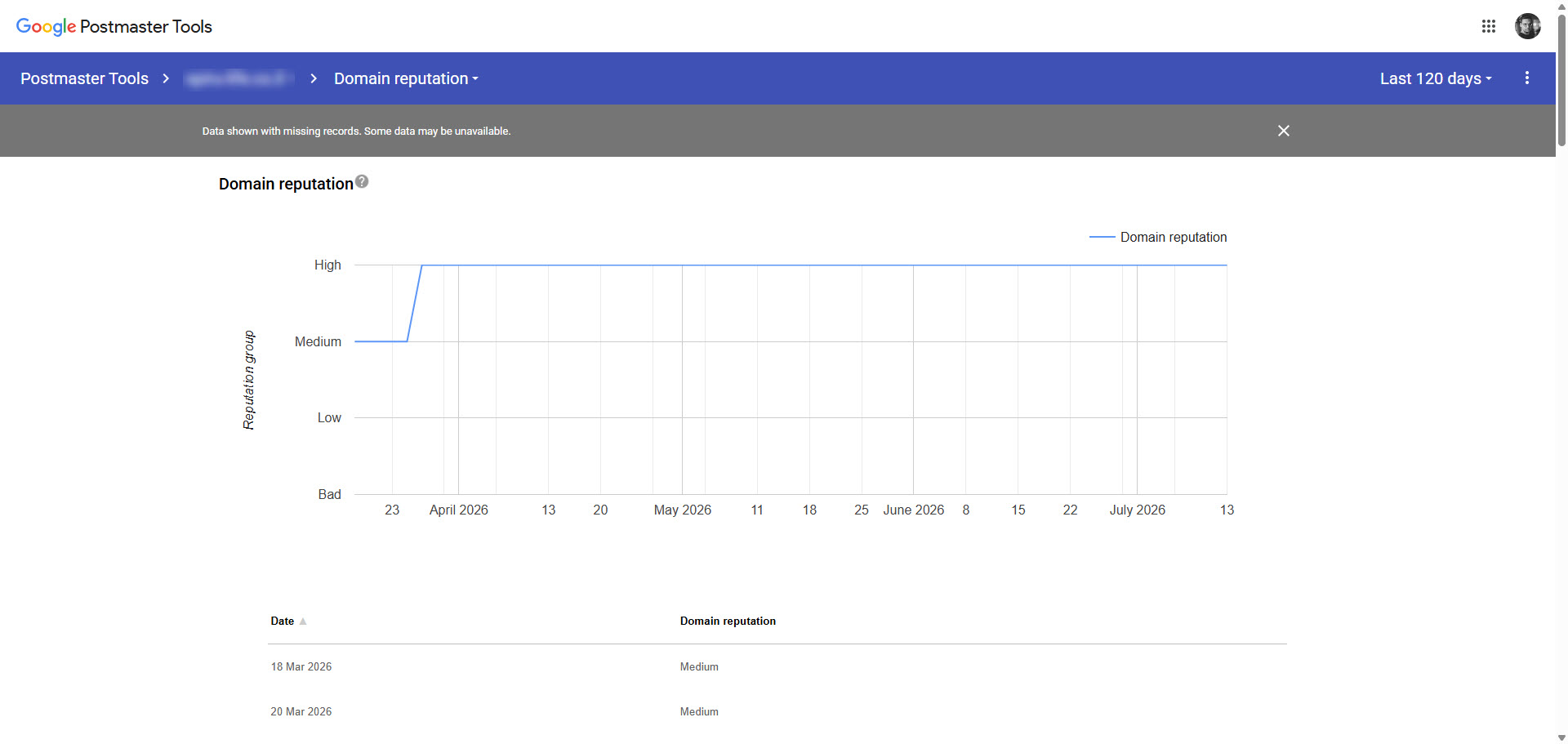Click the May 2026 axis label

[682, 510]
